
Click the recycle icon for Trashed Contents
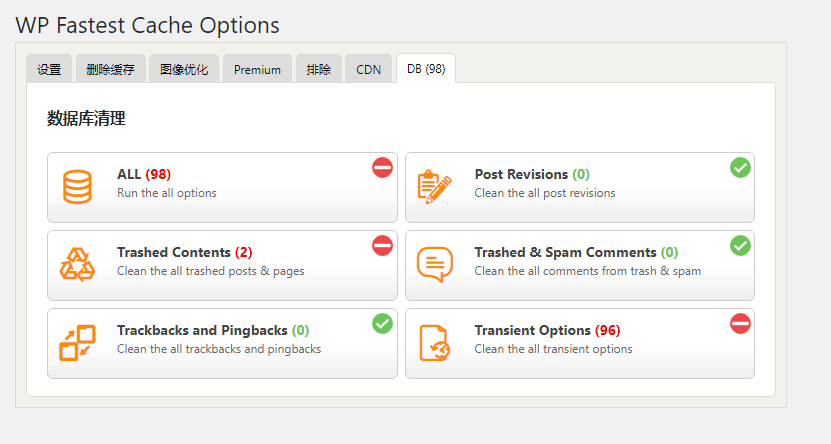[x=77, y=264]
